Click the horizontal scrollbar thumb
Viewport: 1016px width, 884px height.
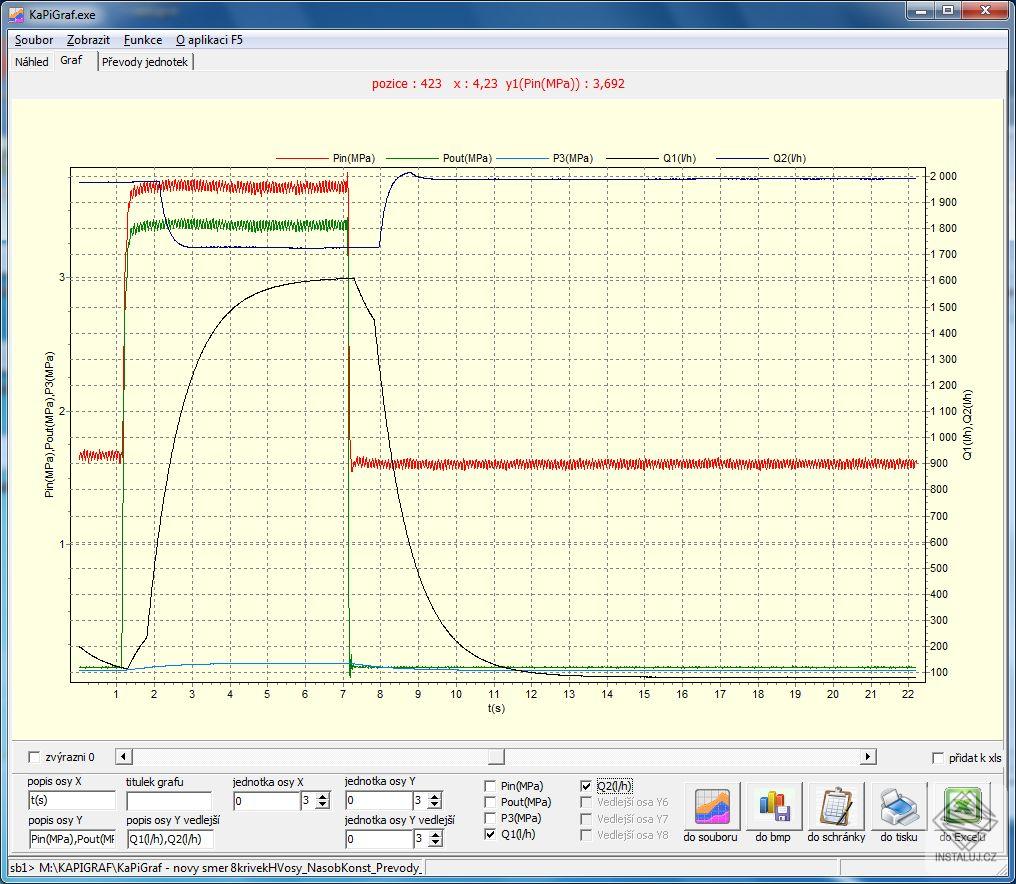(x=496, y=757)
